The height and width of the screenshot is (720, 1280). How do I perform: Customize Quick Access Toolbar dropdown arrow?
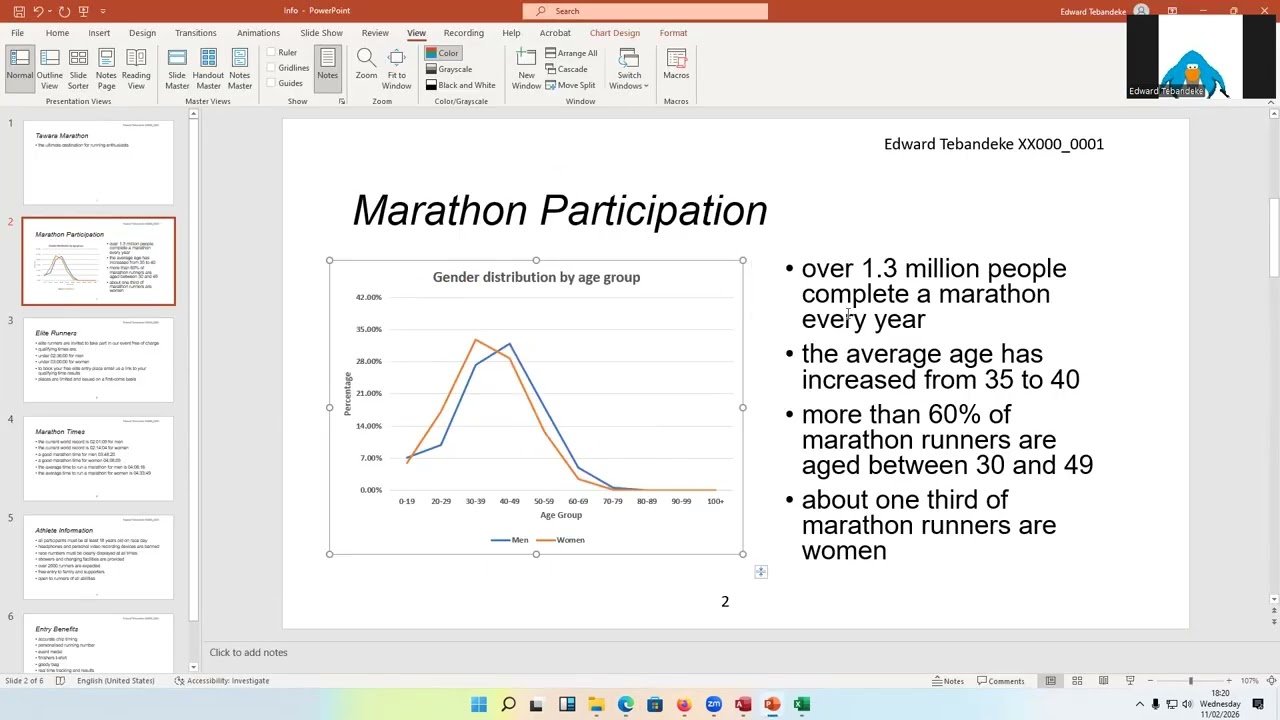[103, 11]
